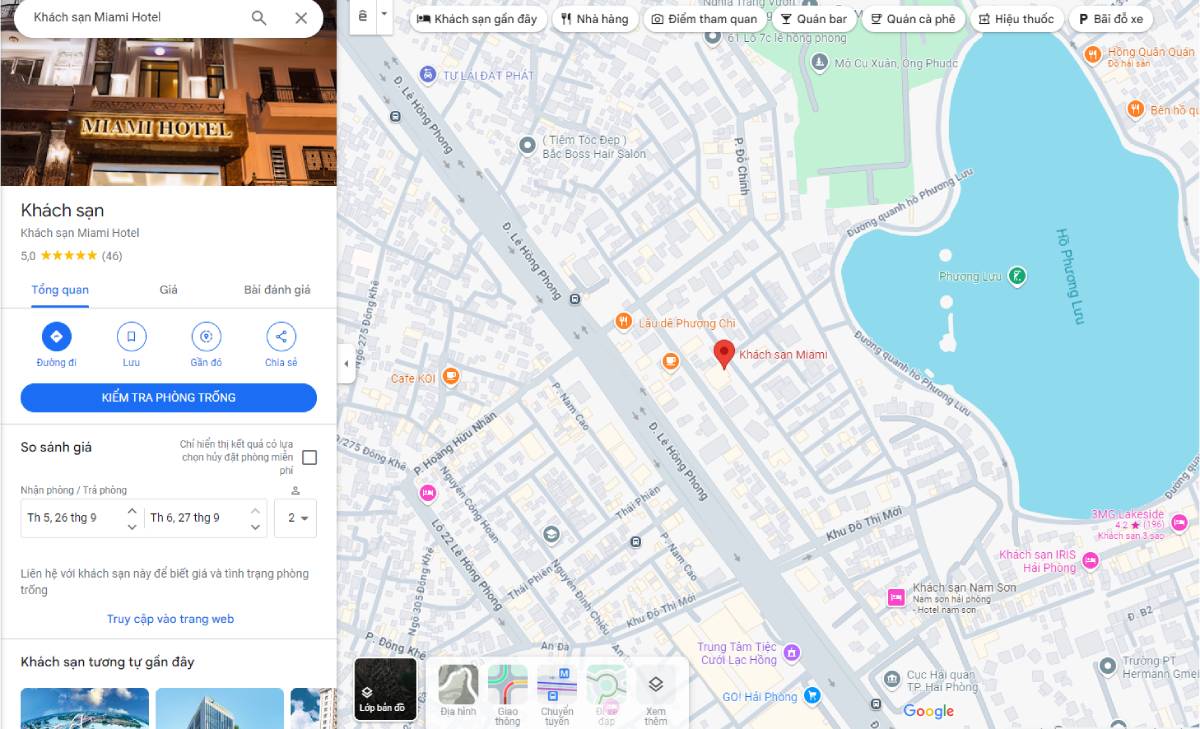Select the Điểm tham quan filter chip

click(705, 19)
